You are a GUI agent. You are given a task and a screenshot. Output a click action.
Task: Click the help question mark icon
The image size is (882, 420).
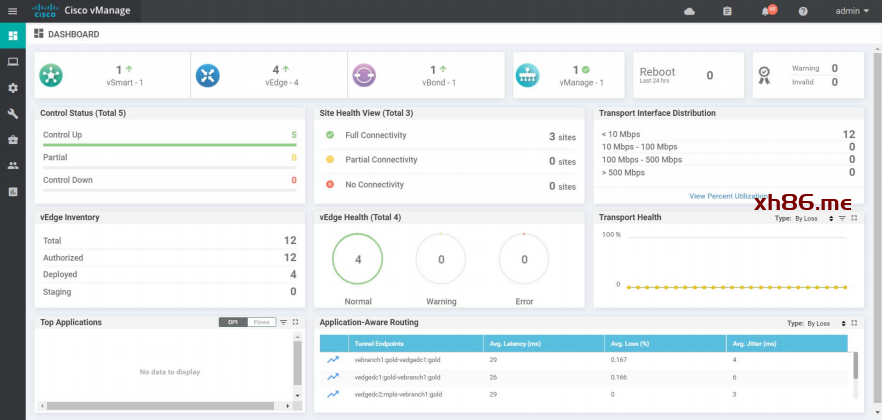(803, 11)
